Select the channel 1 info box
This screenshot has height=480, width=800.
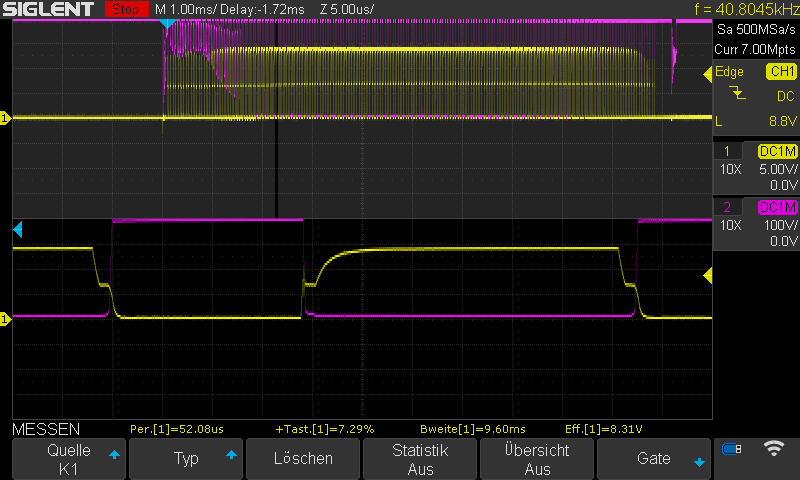[756, 168]
